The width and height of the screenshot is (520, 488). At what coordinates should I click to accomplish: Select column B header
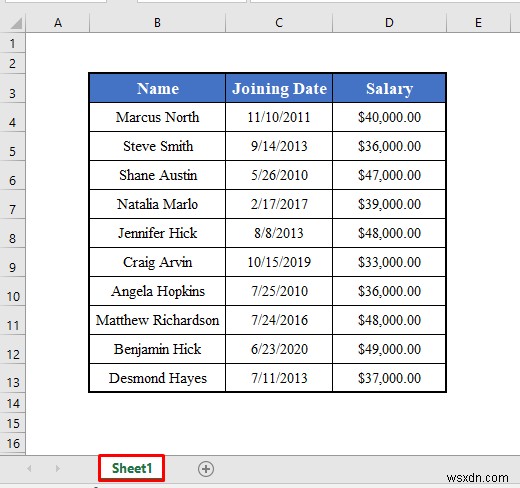click(157, 23)
